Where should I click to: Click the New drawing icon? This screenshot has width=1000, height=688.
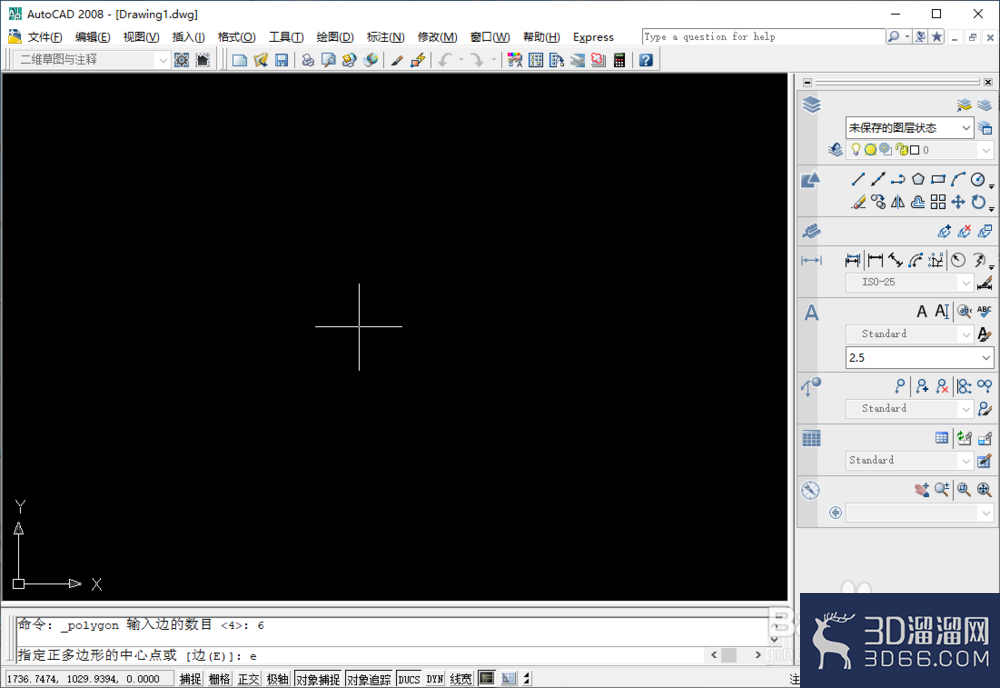click(239, 60)
